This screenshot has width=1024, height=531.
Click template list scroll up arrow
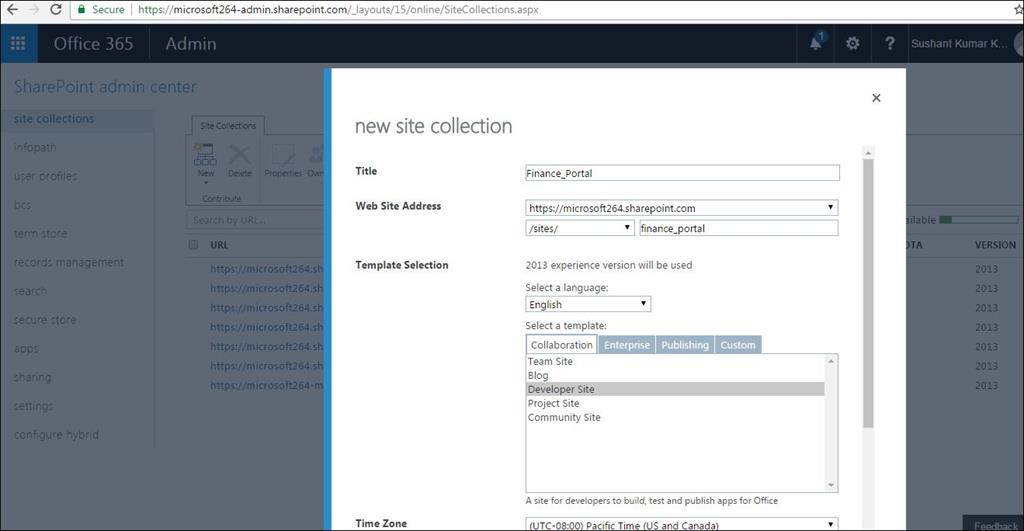click(x=831, y=361)
